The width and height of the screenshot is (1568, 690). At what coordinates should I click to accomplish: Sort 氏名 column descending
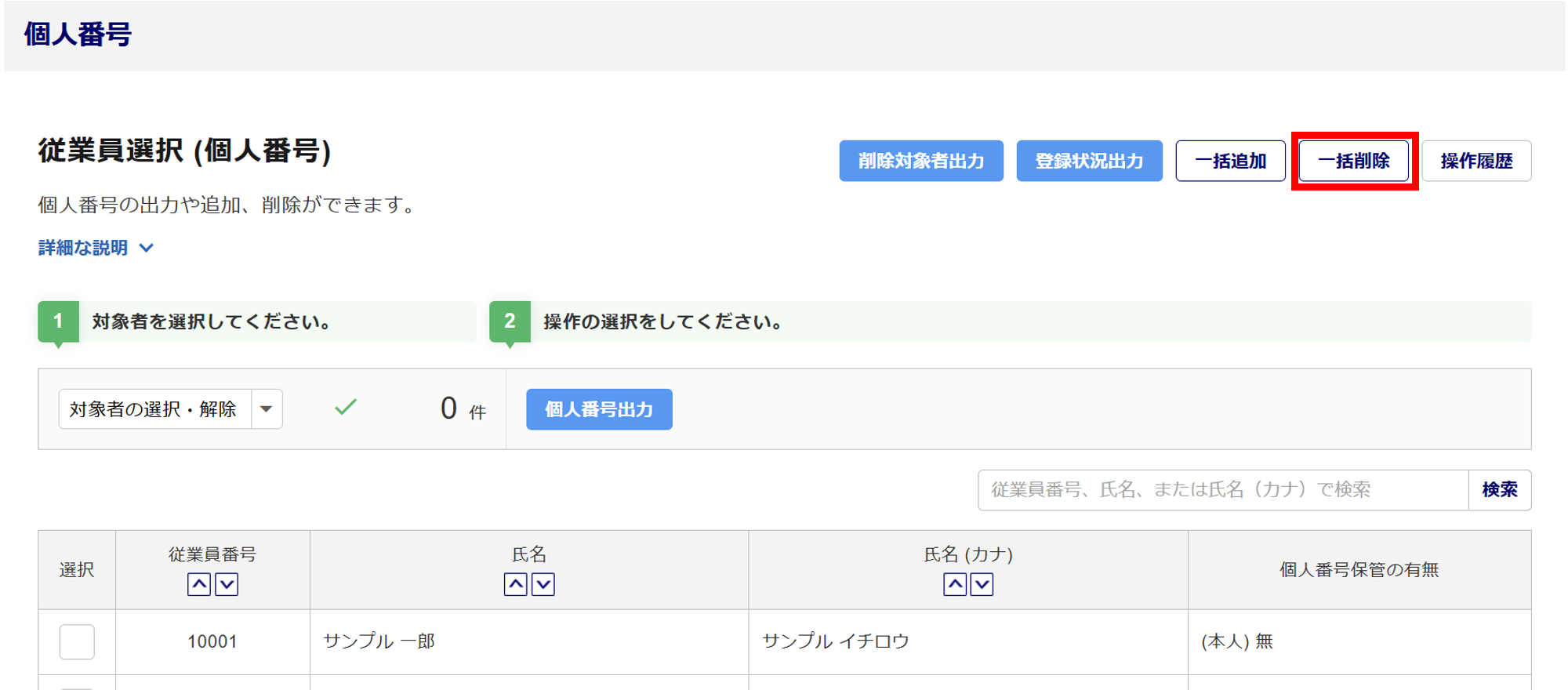(543, 584)
